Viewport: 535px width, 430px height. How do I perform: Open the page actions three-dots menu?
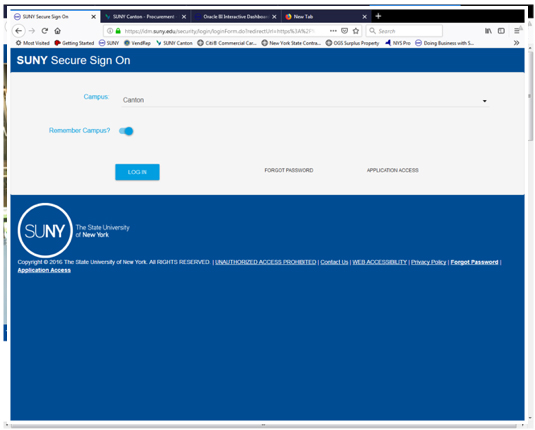pyautogui.click(x=333, y=31)
